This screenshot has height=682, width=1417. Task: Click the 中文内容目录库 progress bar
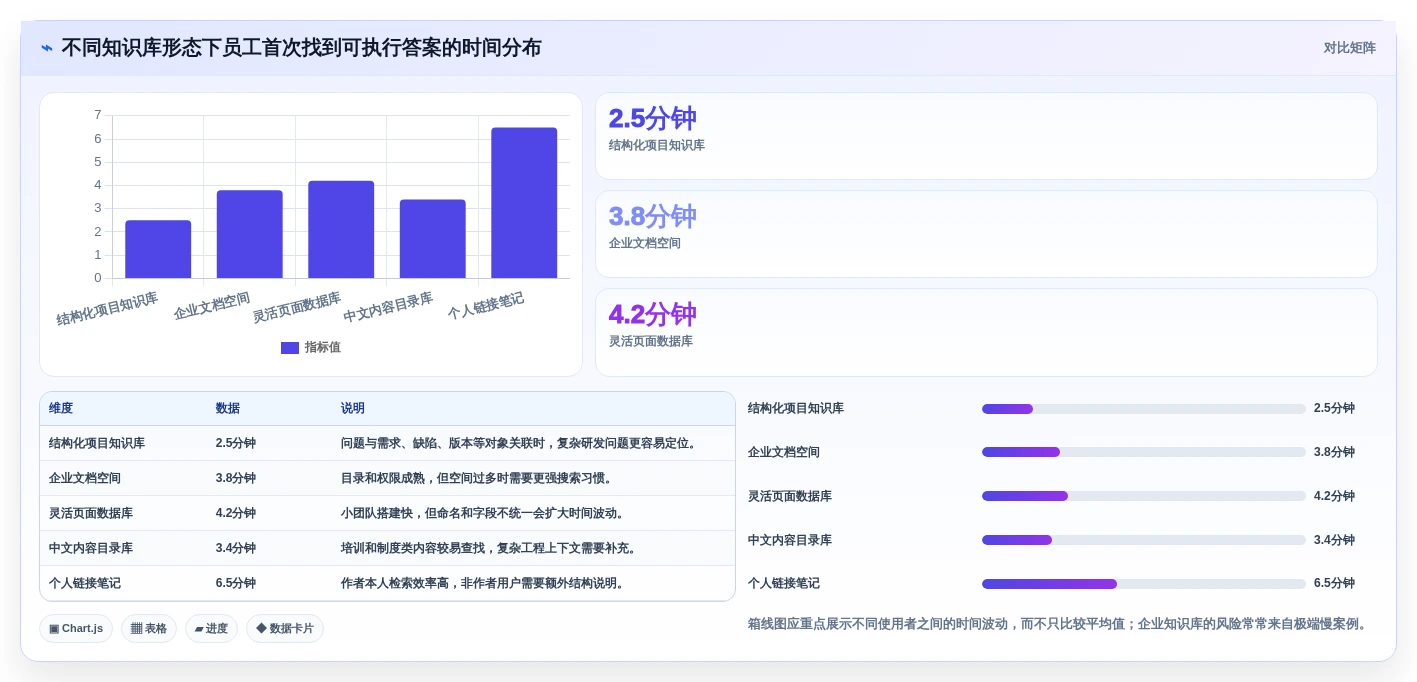click(1144, 540)
